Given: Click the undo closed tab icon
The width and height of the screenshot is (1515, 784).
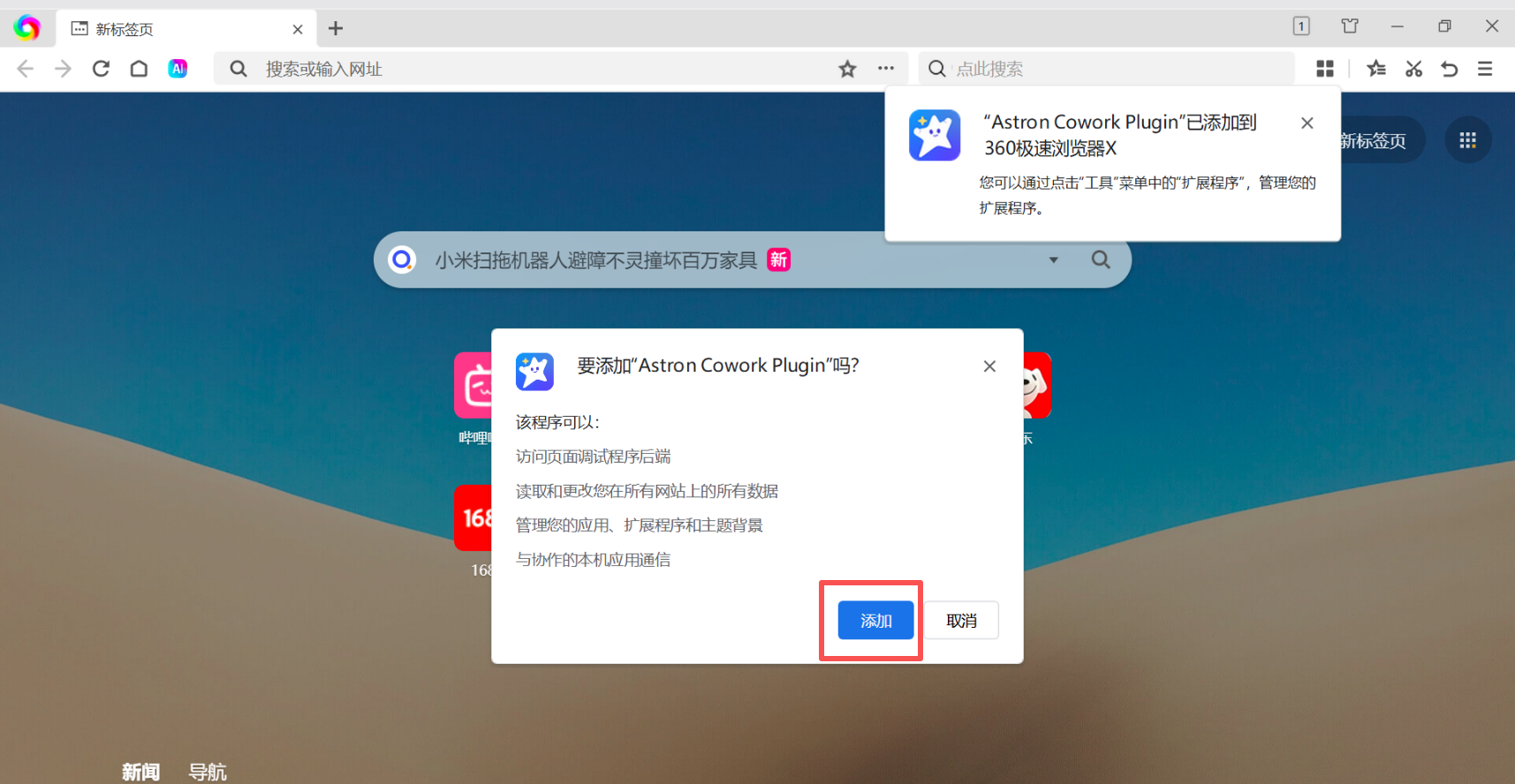Looking at the screenshot, I should pyautogui.click(x=1450, y=69).
